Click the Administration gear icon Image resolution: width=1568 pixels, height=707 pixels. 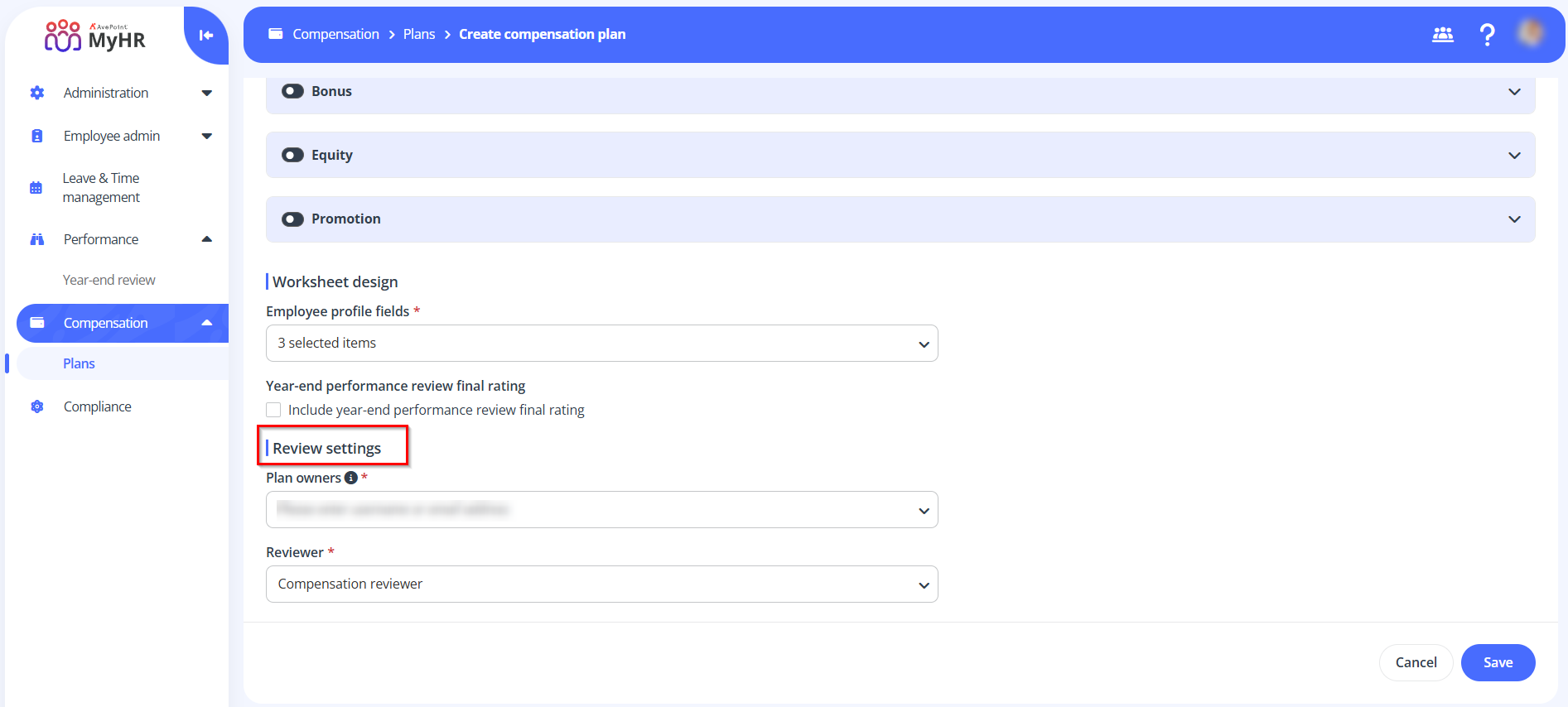point(37,93)
